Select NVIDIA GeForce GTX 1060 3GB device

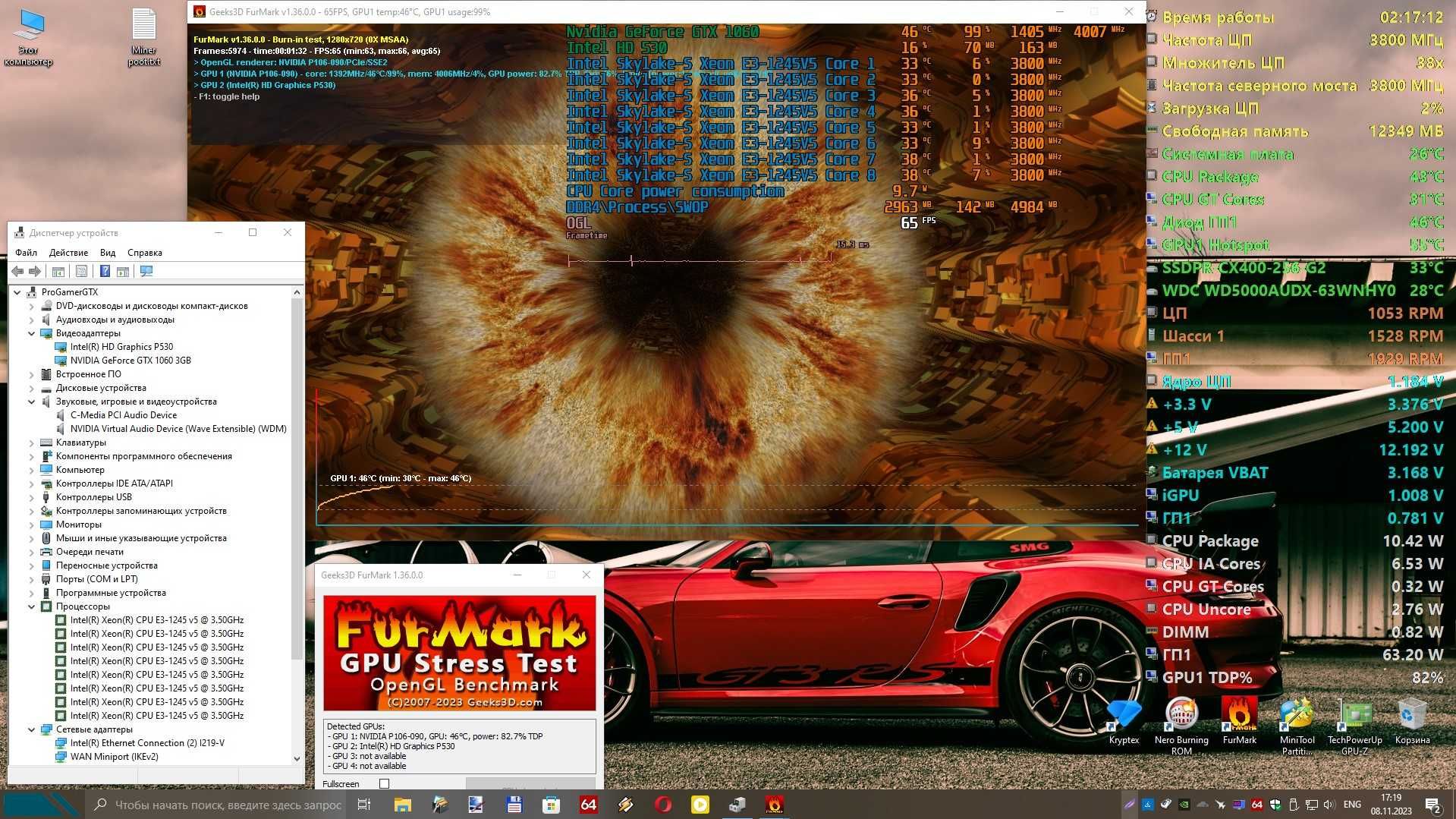(131, 361)
